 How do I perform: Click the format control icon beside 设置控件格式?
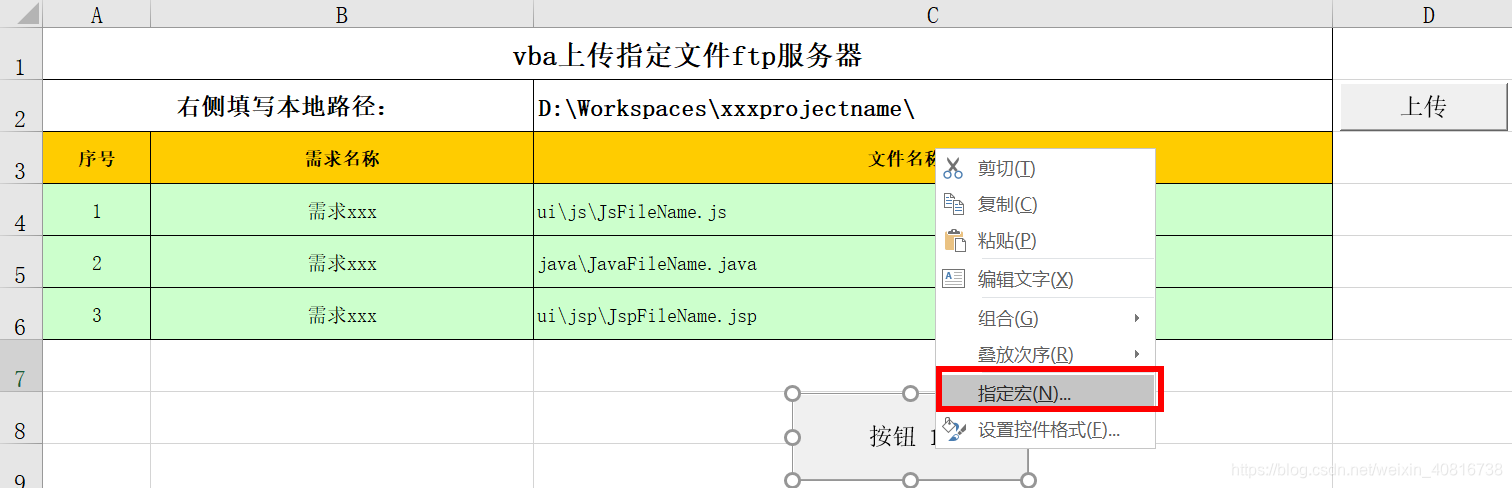tap(953, 430)
